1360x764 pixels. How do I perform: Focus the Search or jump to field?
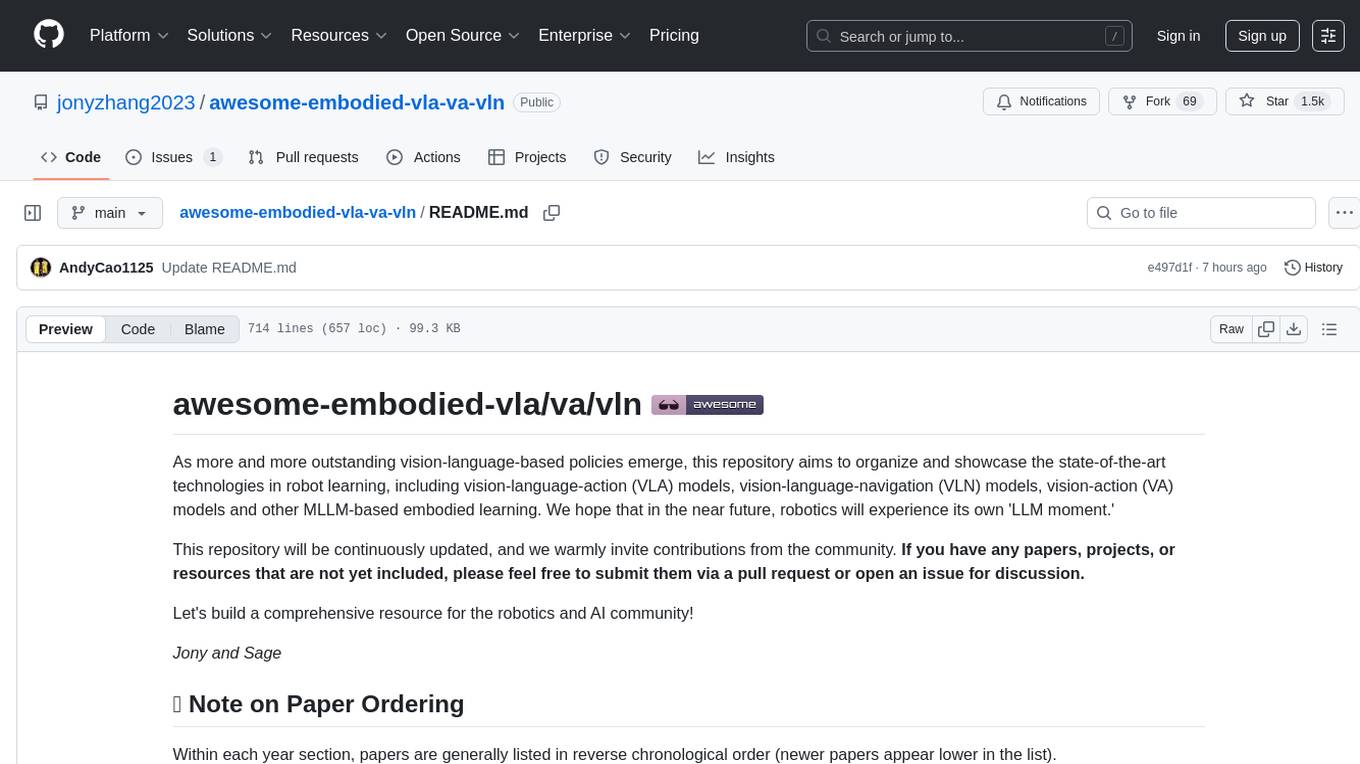click(968, 36)
